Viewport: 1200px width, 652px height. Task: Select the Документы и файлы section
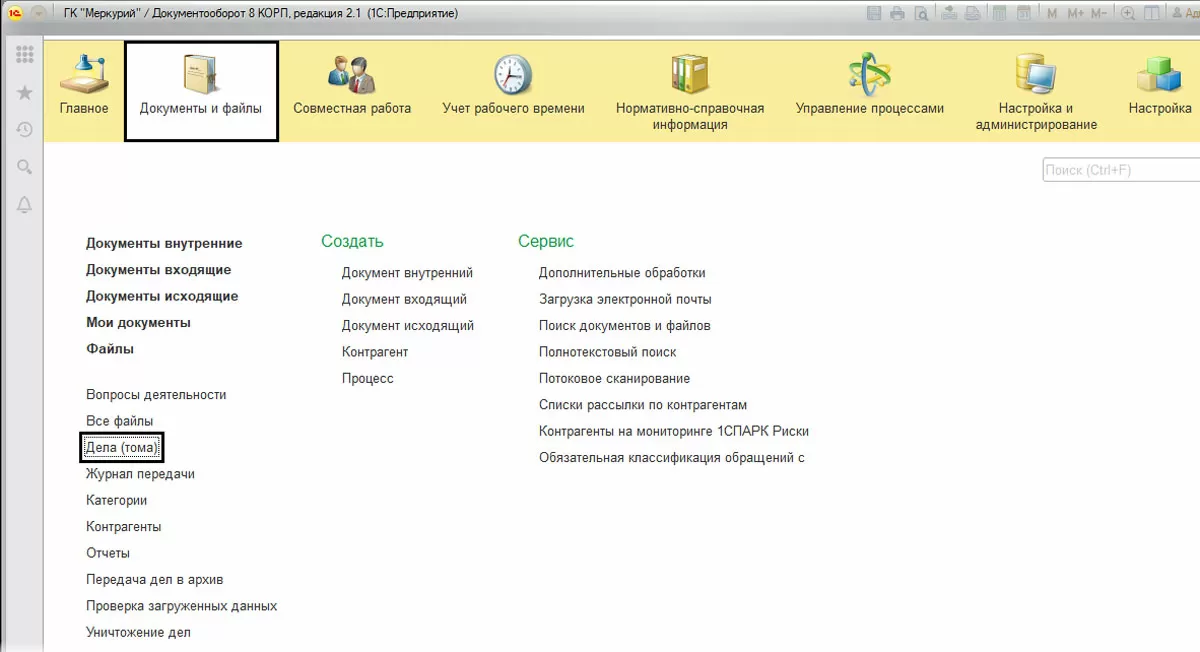201,91
